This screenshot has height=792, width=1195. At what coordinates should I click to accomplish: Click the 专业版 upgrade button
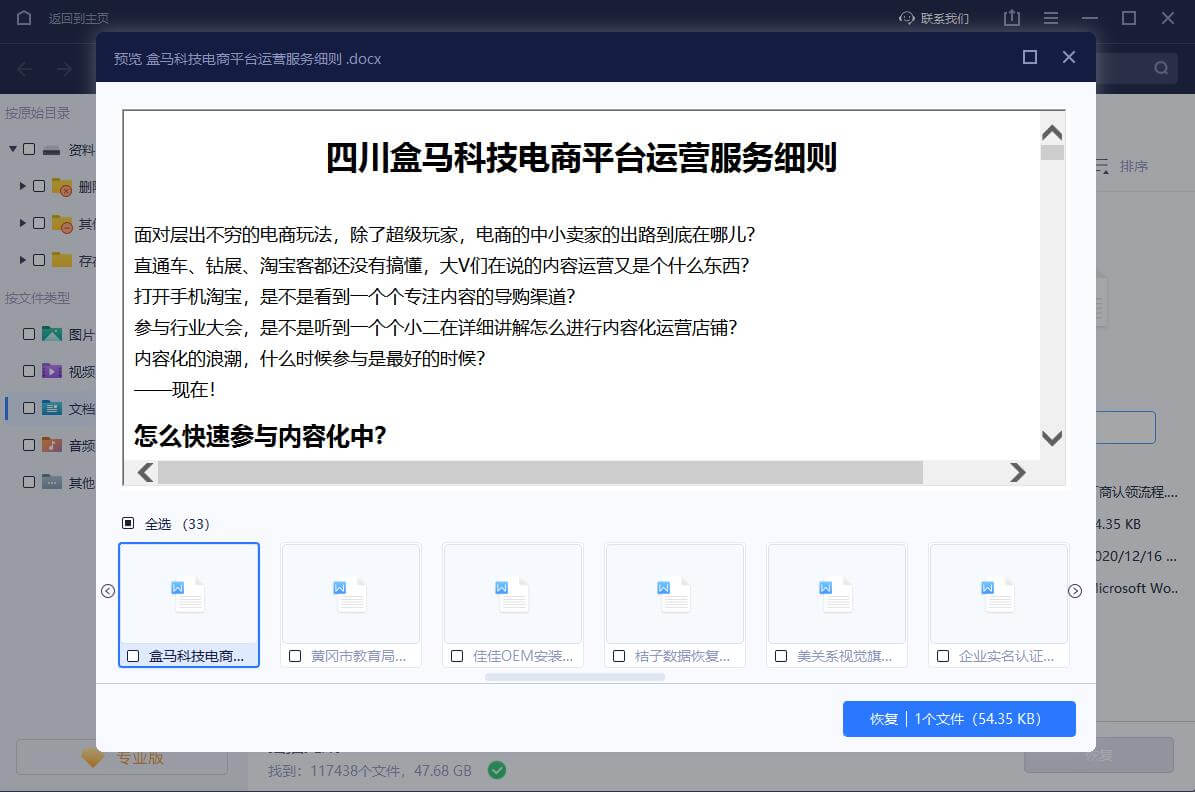click(x=122, y=758)
